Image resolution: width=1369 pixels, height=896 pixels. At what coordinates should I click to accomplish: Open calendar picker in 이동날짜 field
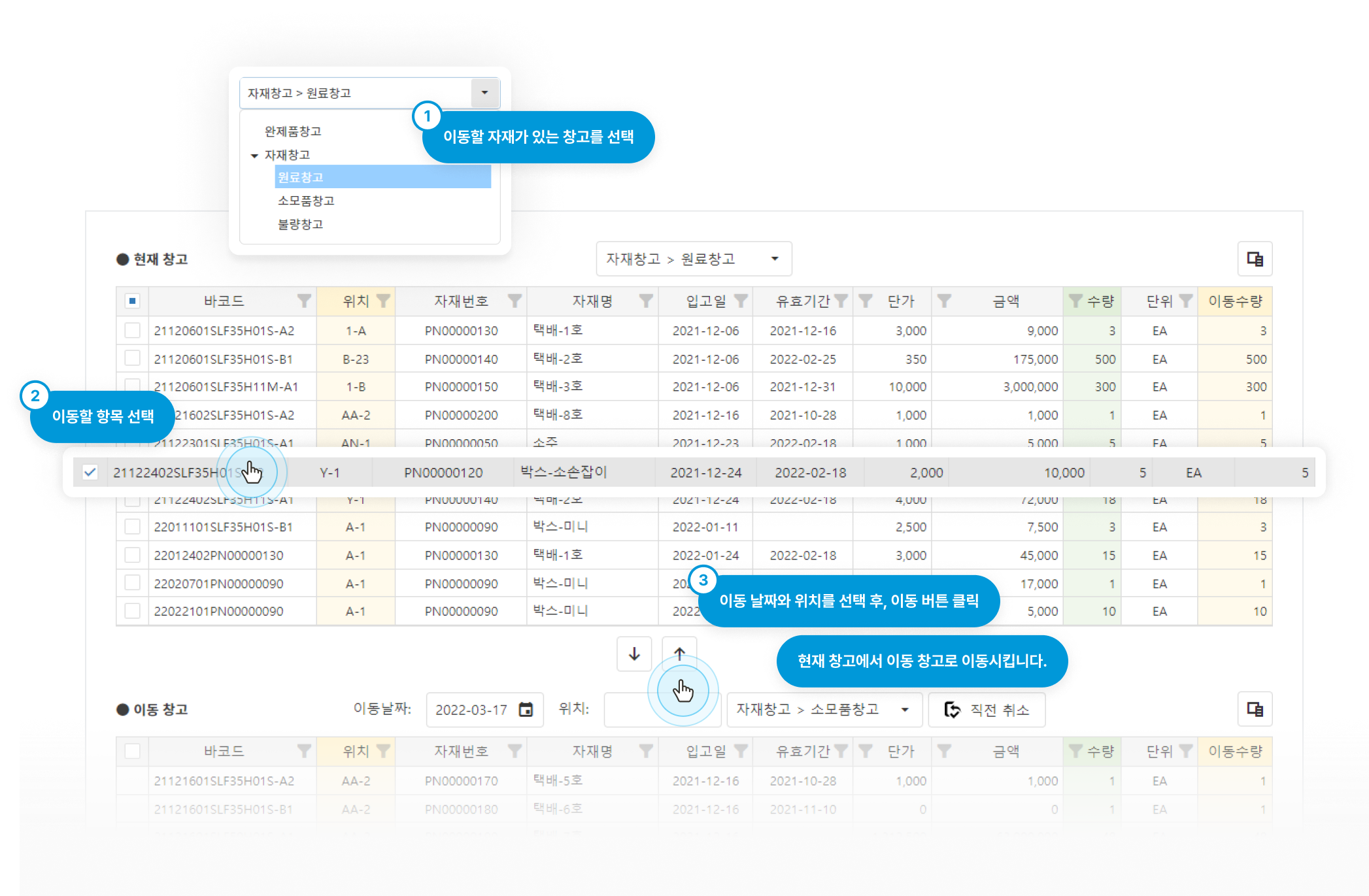click(x=526, y=710)
